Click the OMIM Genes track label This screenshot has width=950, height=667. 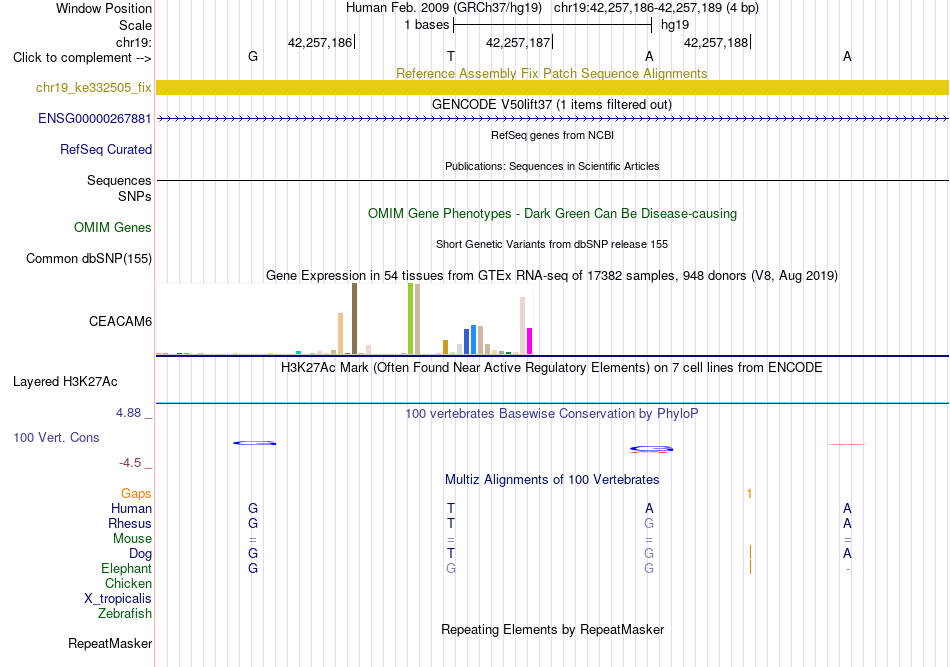(x=112, y=228)
